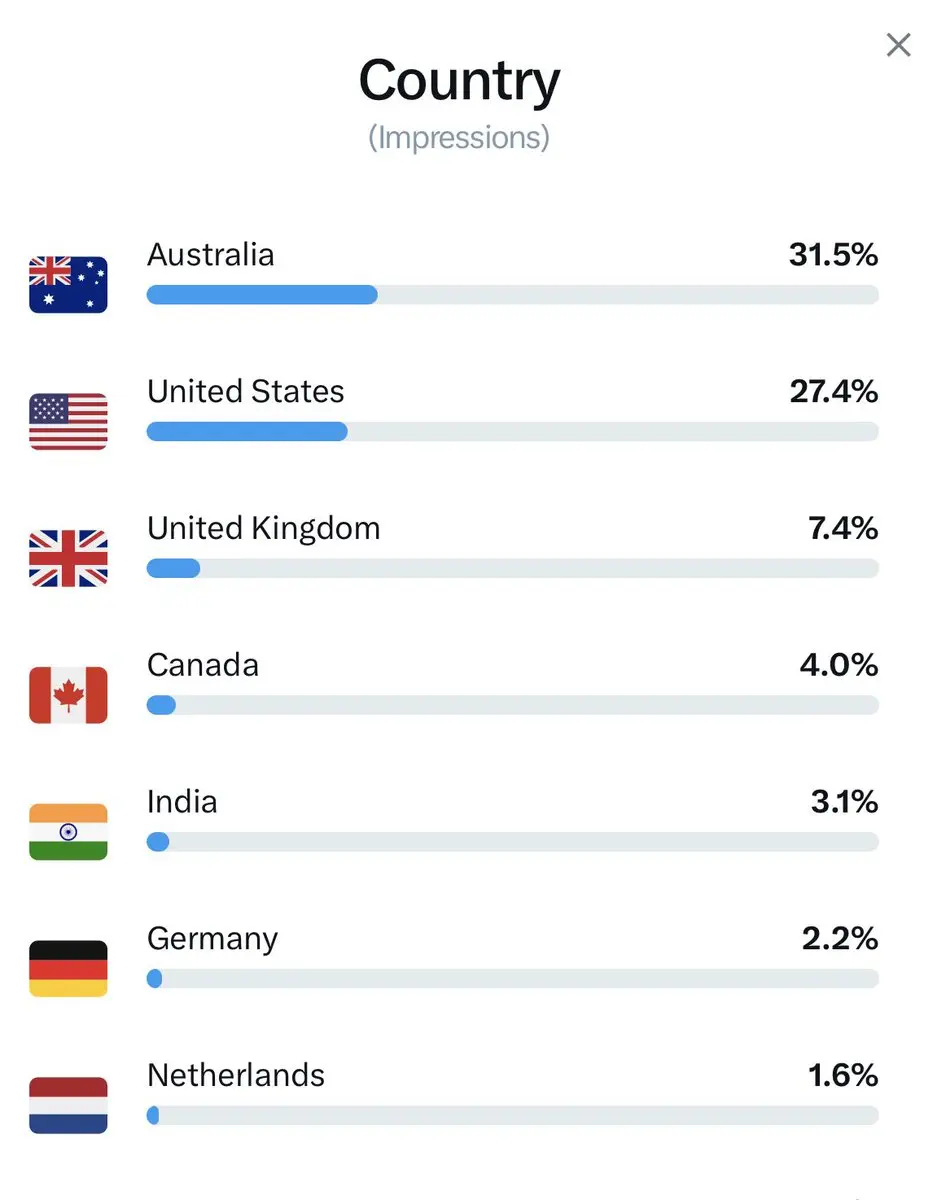The image size is (937, 1200).
Task: Tap the Germany flag icon
Action: click(68, 969)
